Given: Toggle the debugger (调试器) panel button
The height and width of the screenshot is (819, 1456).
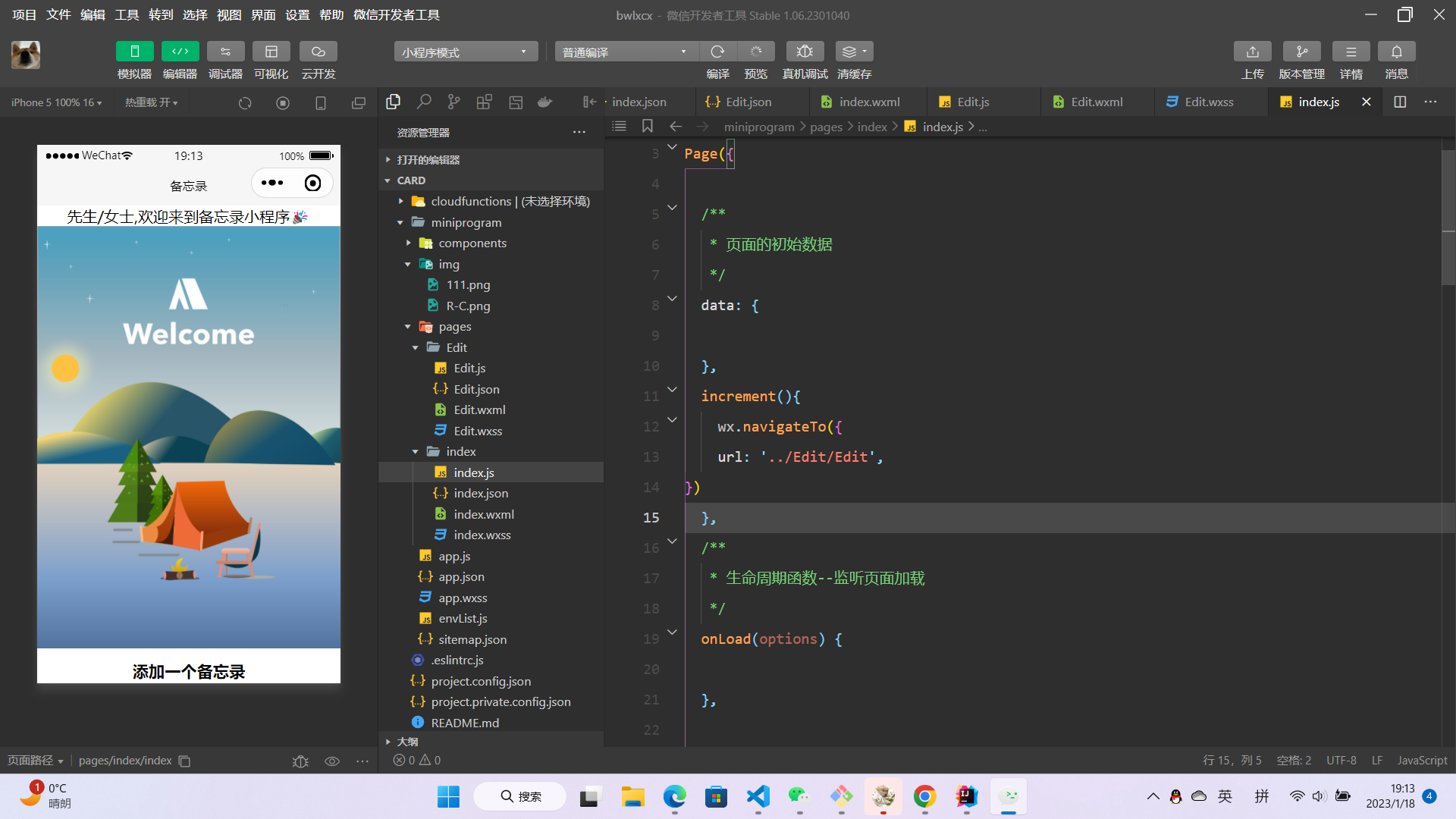Looking at the screenshot, I should point(225,52).
